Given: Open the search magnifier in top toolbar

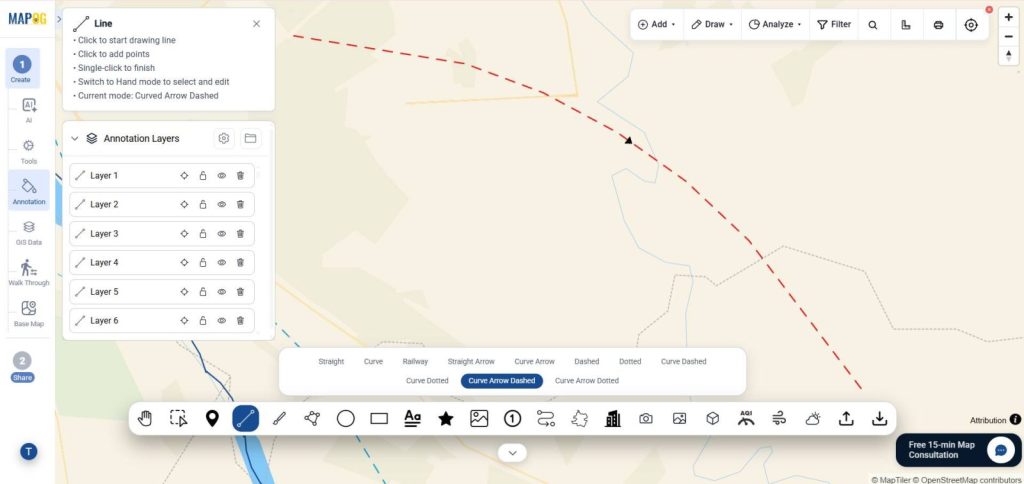Looking at the screenshot, I should click(x=872, y=25).
